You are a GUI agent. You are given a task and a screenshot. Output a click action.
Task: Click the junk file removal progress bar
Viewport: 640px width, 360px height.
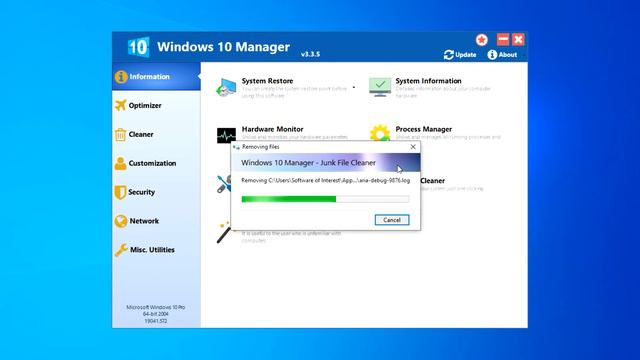pos(325,199)
